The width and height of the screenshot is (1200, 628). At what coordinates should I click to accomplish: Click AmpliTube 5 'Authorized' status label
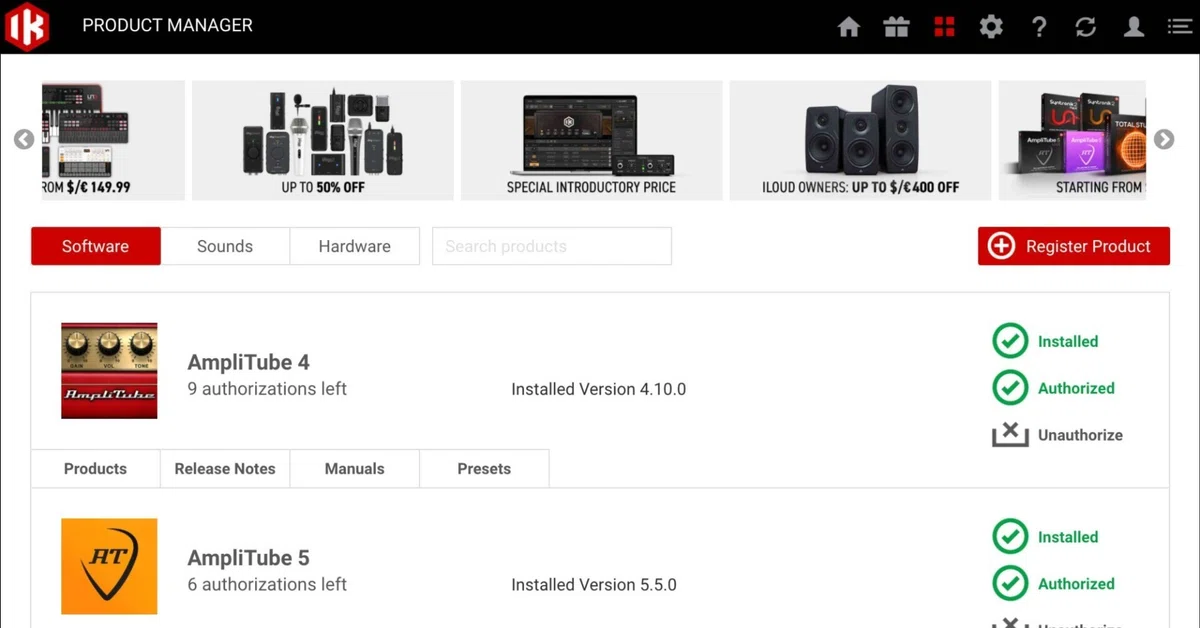(x=1076, y=584)
